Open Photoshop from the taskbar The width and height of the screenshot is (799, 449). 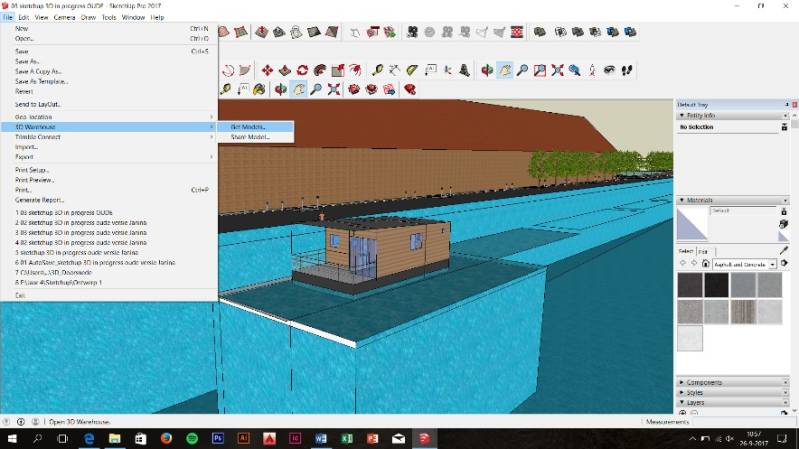[x=218, y=438]
